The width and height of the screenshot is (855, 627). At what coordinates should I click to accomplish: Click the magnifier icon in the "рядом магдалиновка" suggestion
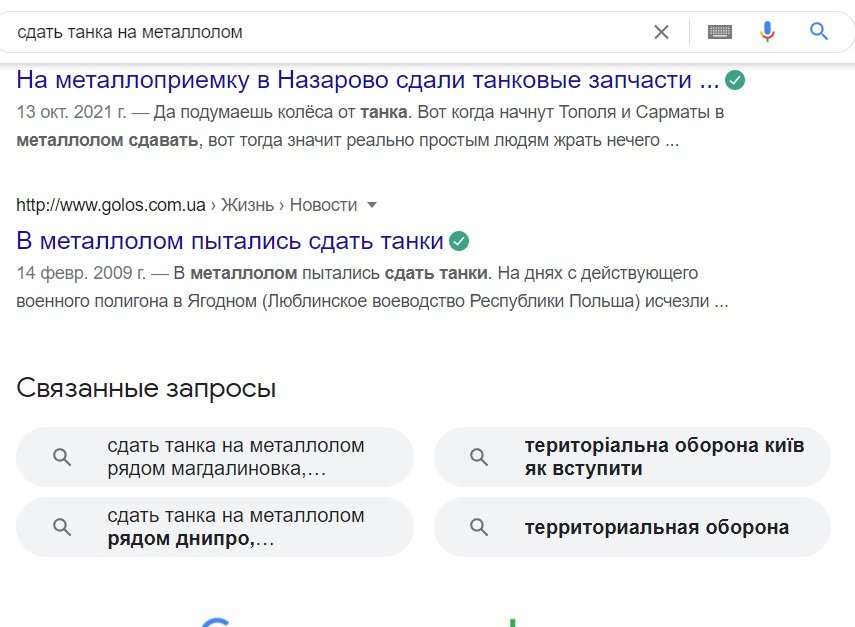tap(62, 457)
